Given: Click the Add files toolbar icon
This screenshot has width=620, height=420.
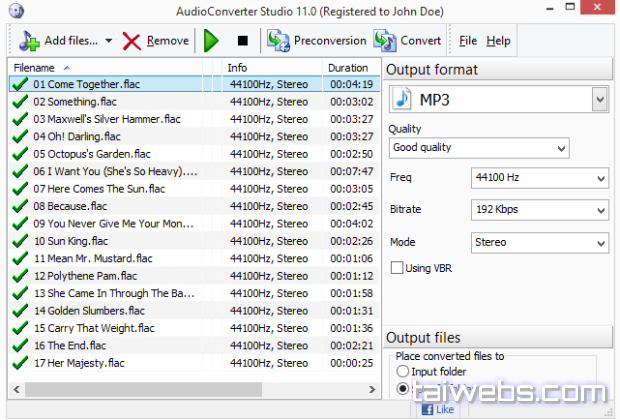Looking at the screenshot, I should click(x=29, y=41).
